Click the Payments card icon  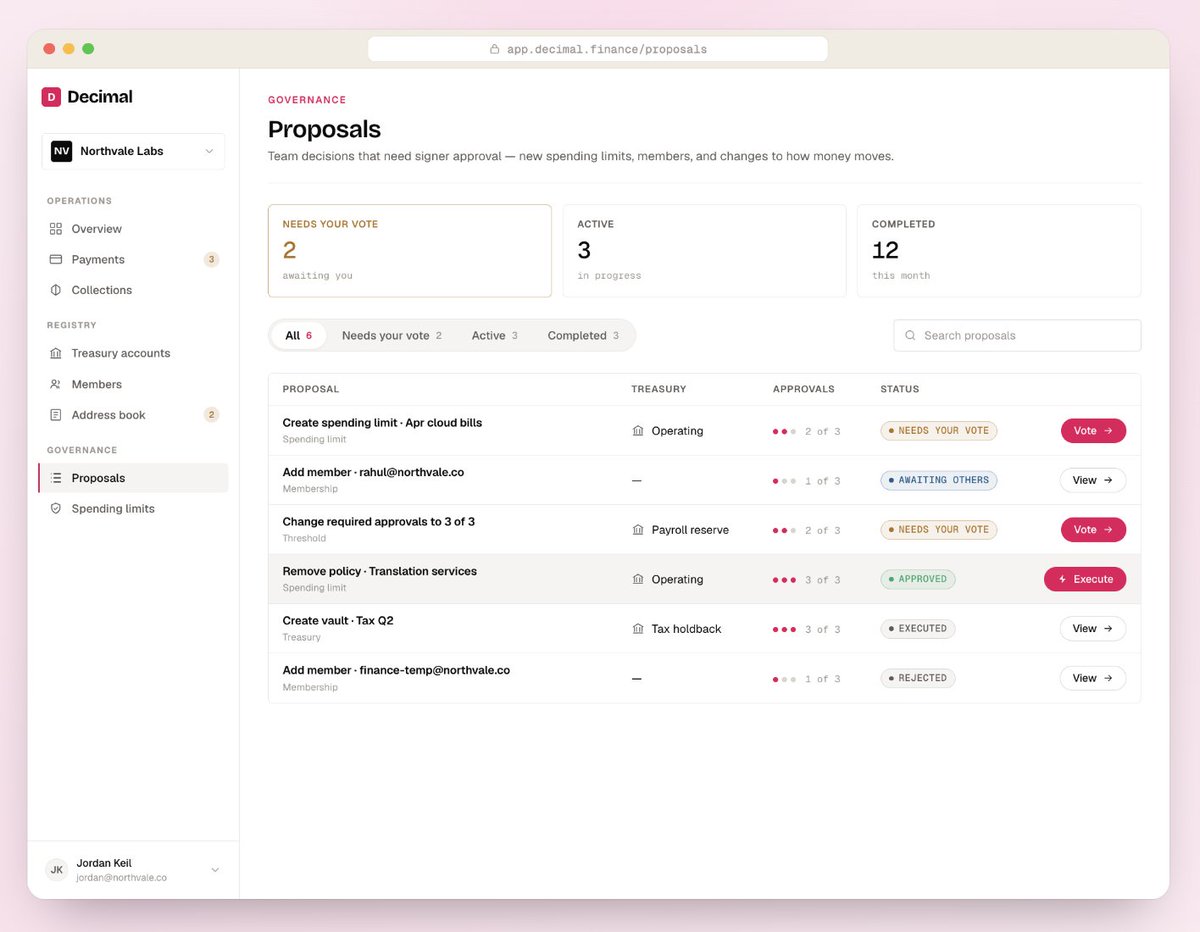[x=56, y=259]
